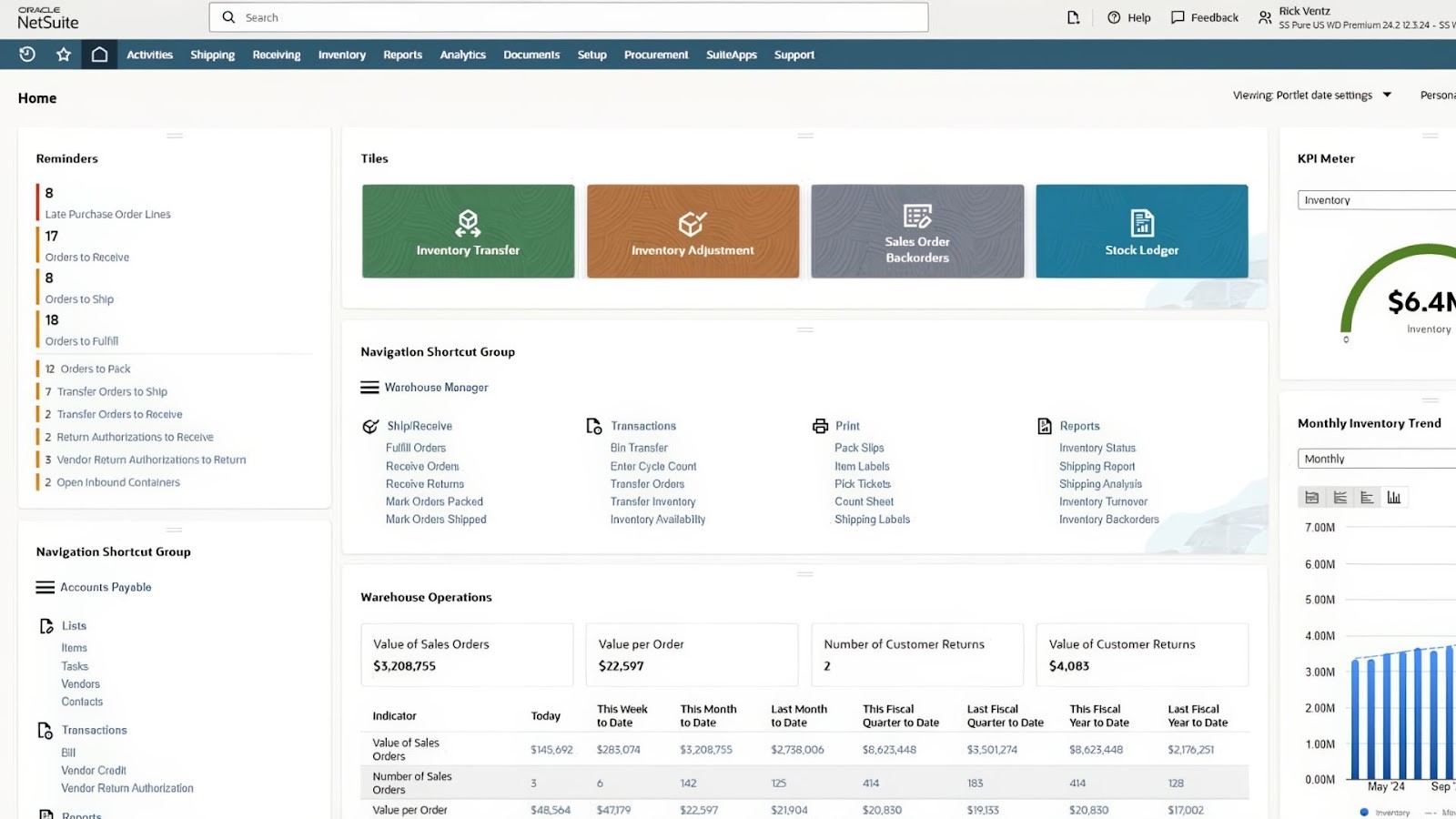Image resolution: width=1456 pixels, height=819 pixels.
Task: Click the Feedback button
Action: point(1203,17)
